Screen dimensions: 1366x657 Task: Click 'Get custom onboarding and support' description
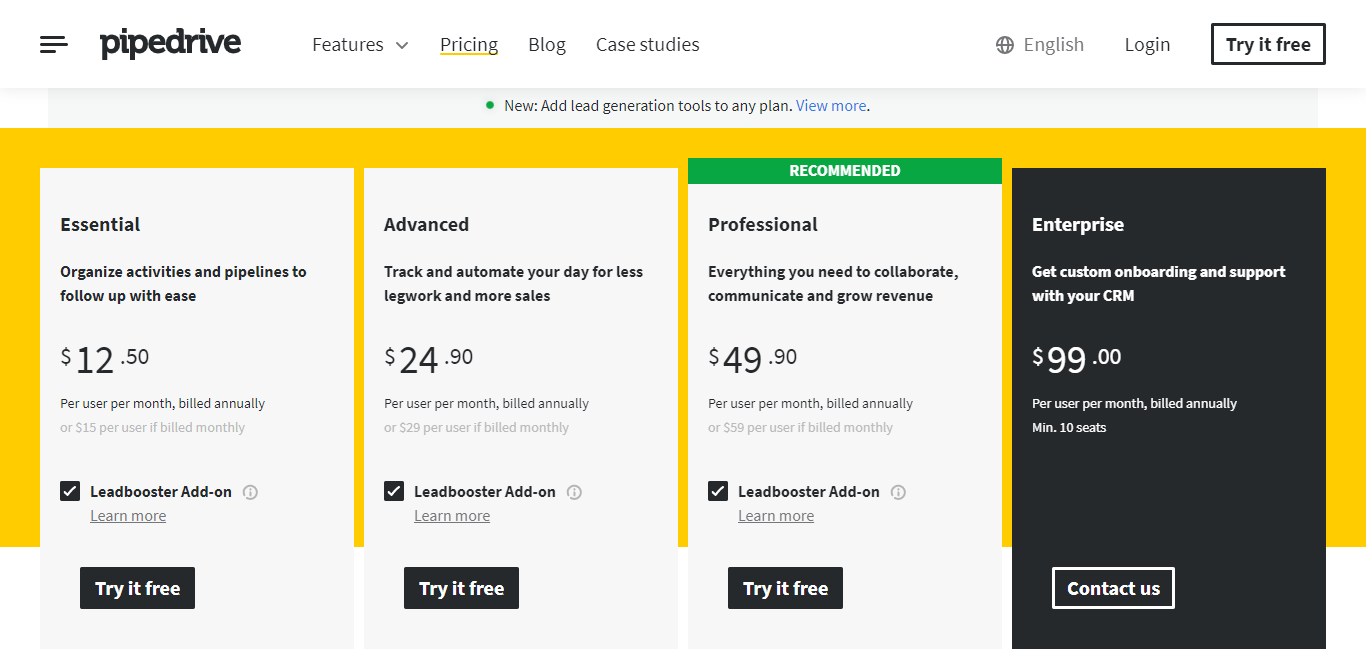[1159, 284]
